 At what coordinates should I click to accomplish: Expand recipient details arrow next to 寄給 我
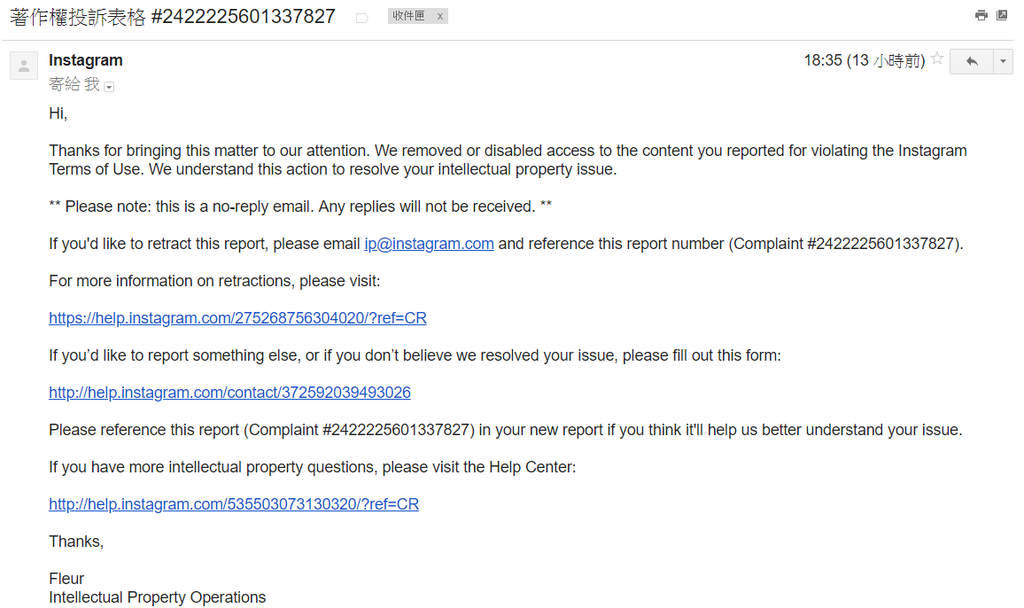pos(110,87)
